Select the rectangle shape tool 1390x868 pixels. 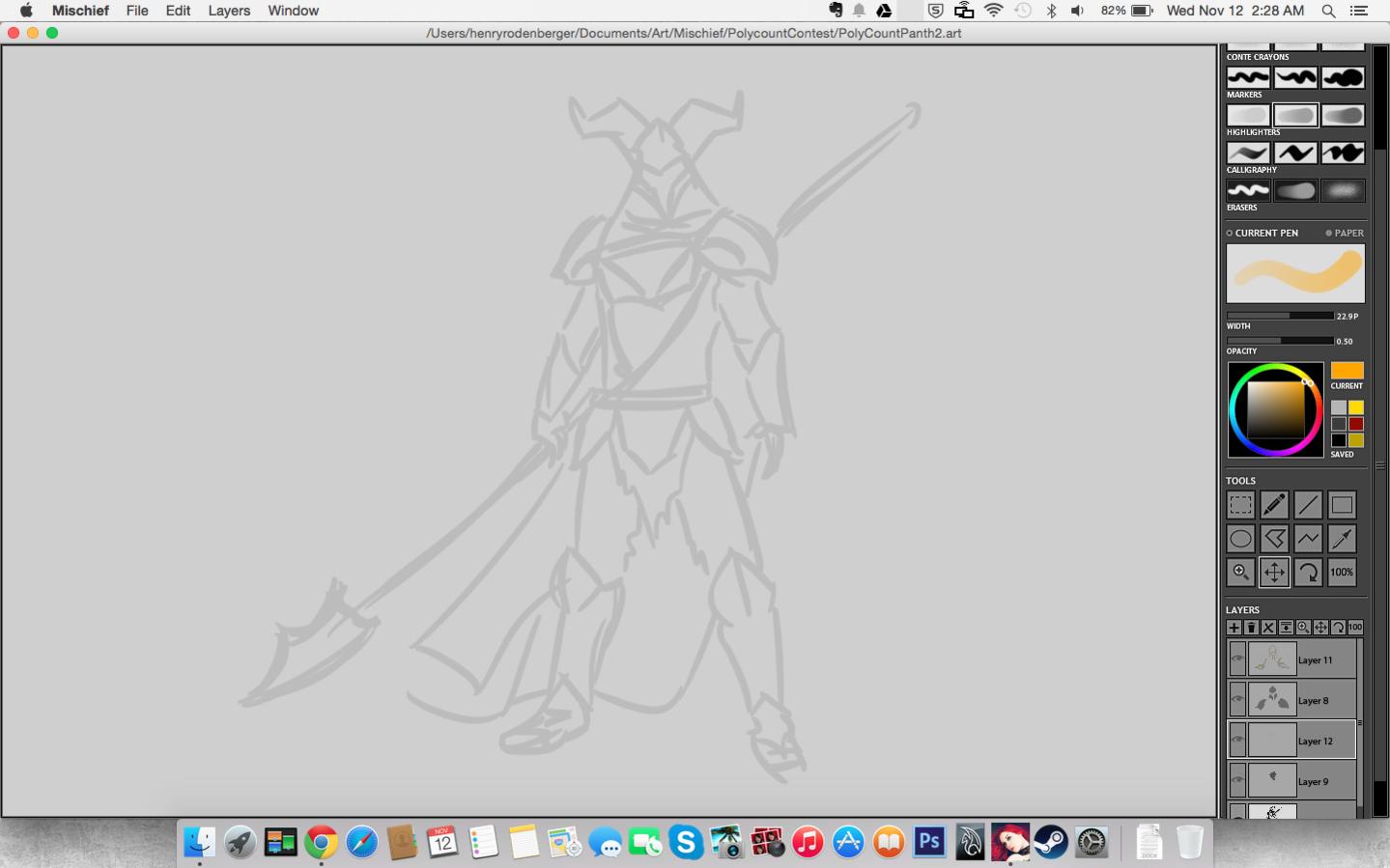click(x=1342, y=505)
